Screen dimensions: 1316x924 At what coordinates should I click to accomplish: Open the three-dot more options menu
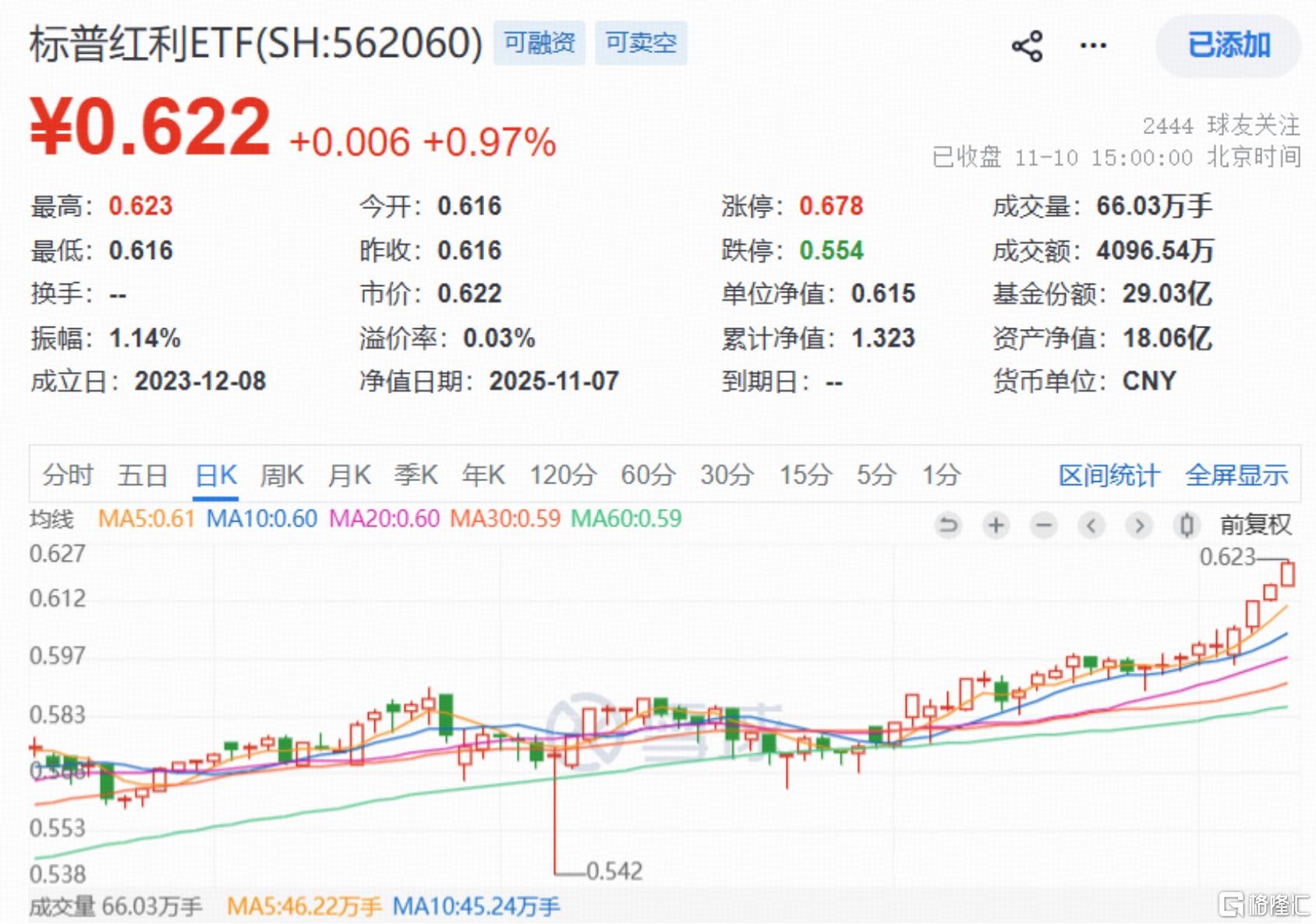(1092, 46)
